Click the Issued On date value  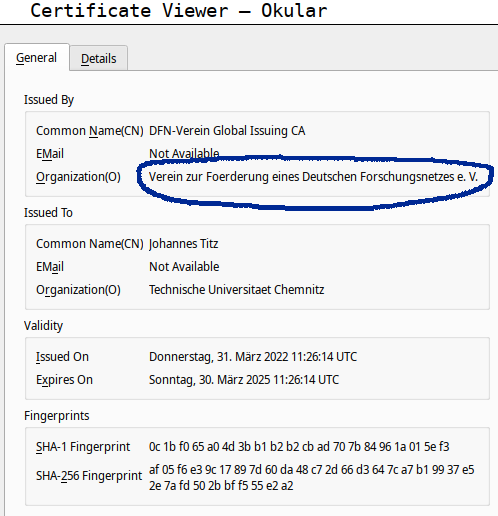click(x=253, y=357)
